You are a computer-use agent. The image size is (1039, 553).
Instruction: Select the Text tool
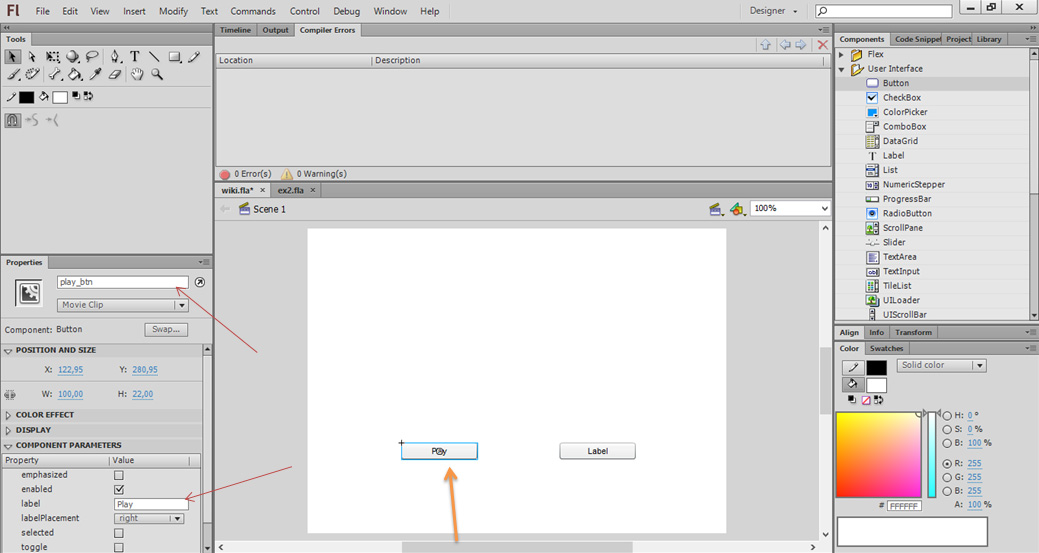135,57
